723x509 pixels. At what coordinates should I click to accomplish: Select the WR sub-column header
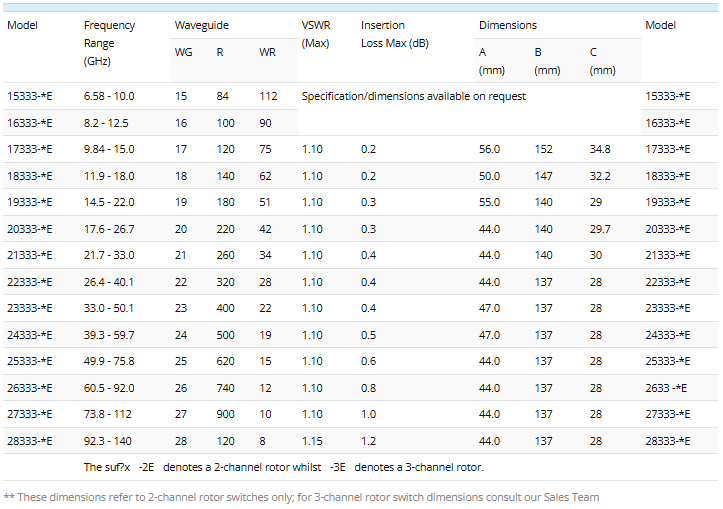tap(267, 52)
